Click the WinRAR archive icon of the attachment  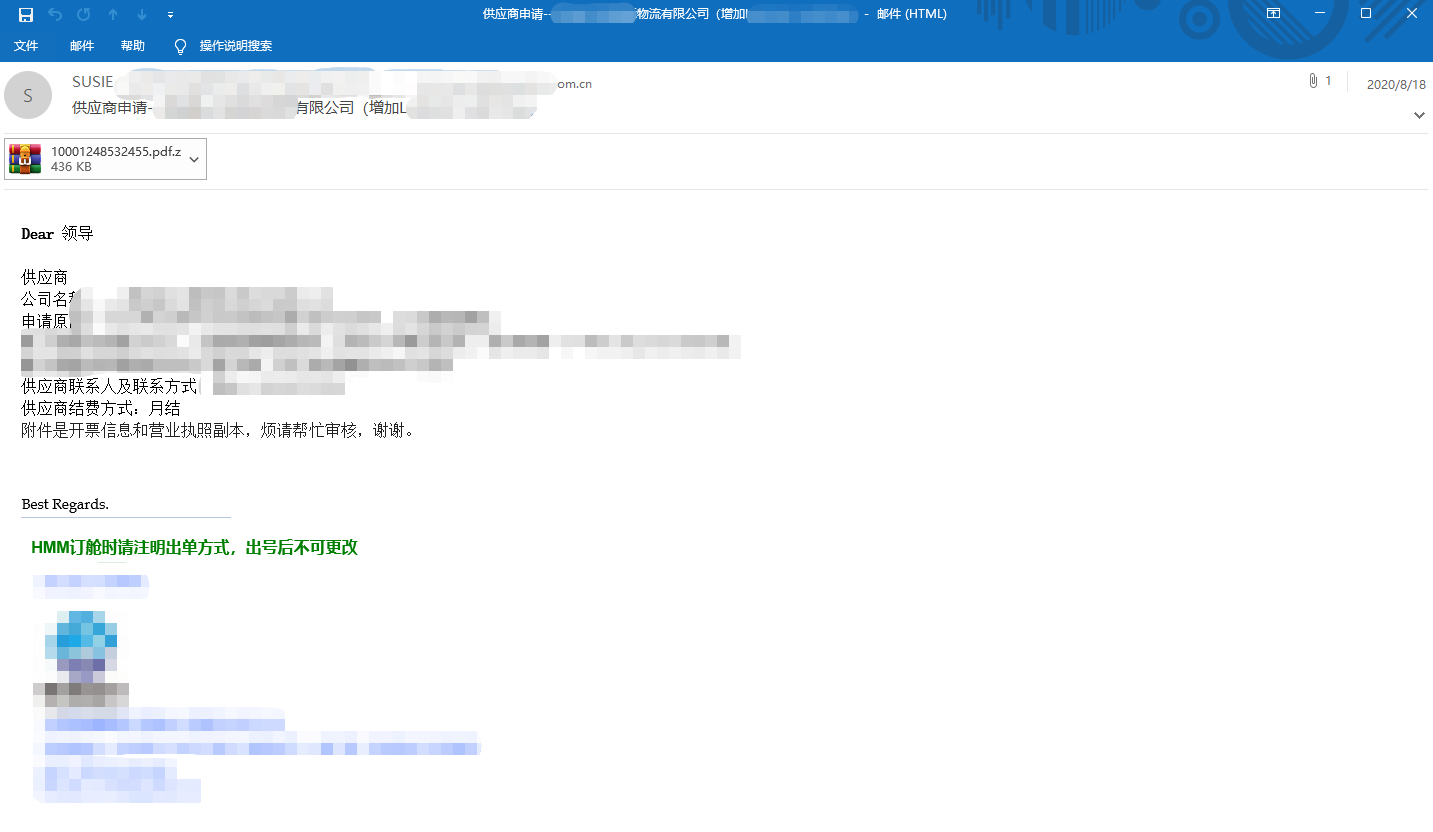(x=26, y=159)
